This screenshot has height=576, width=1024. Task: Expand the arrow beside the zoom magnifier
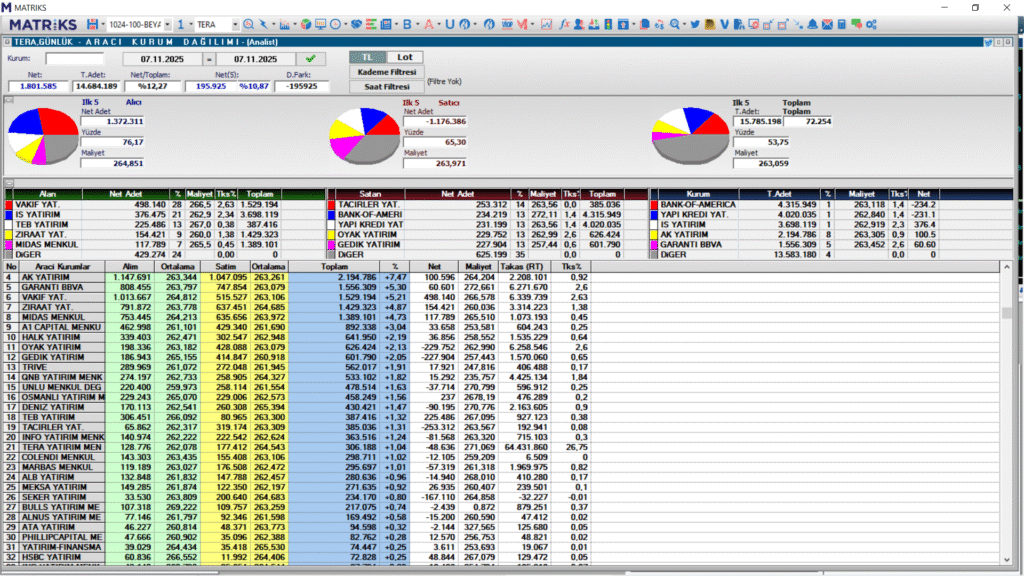click(684, 24)
